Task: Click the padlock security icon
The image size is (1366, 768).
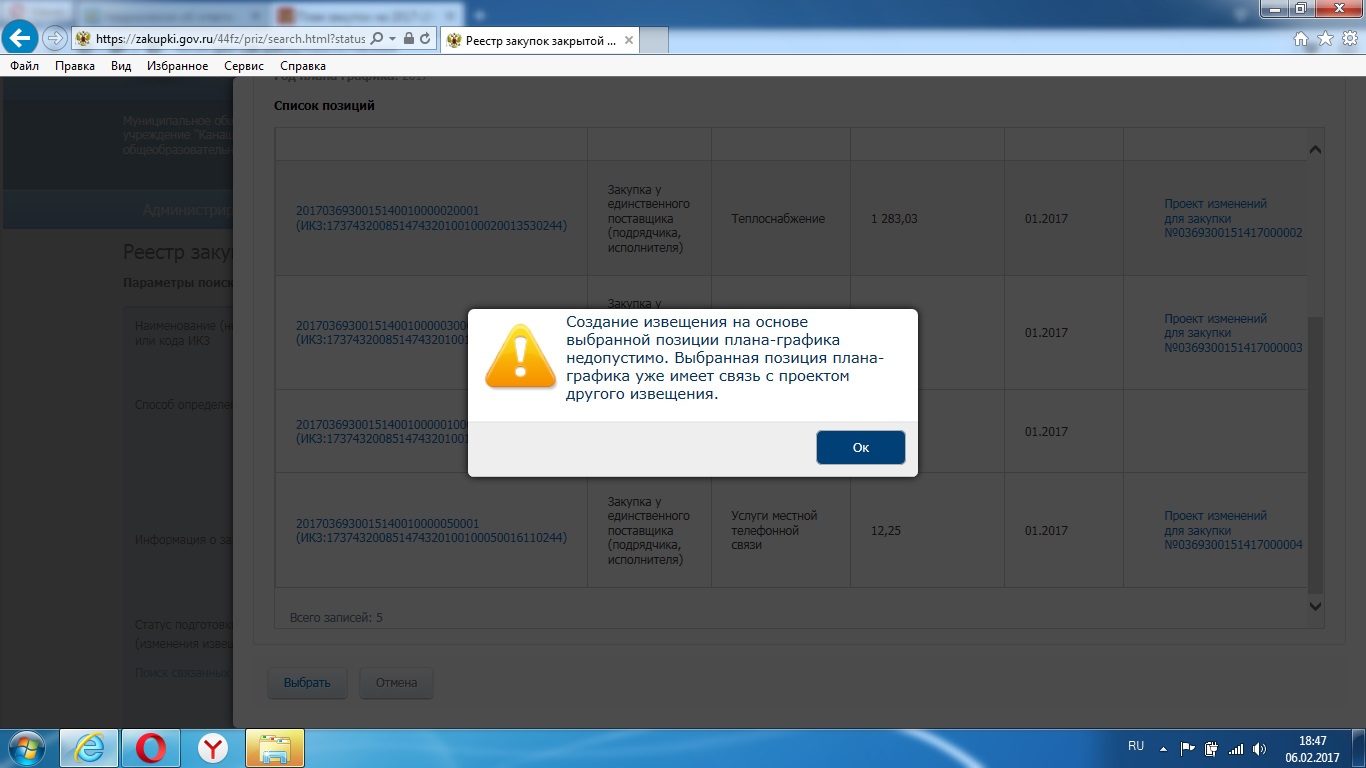Action: coord(409,39)
